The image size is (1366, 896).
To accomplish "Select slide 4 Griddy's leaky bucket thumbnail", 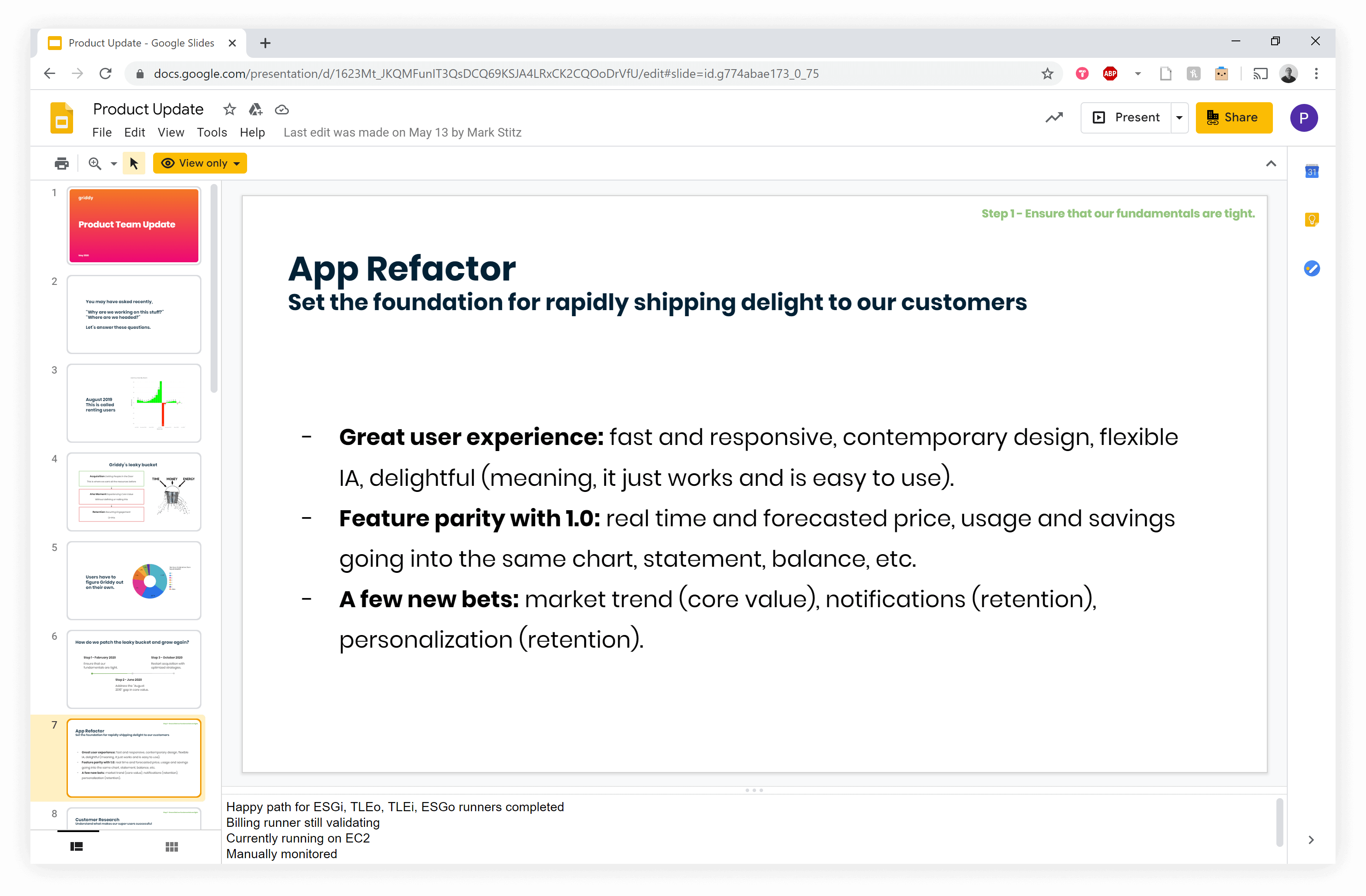I will 134,492.
